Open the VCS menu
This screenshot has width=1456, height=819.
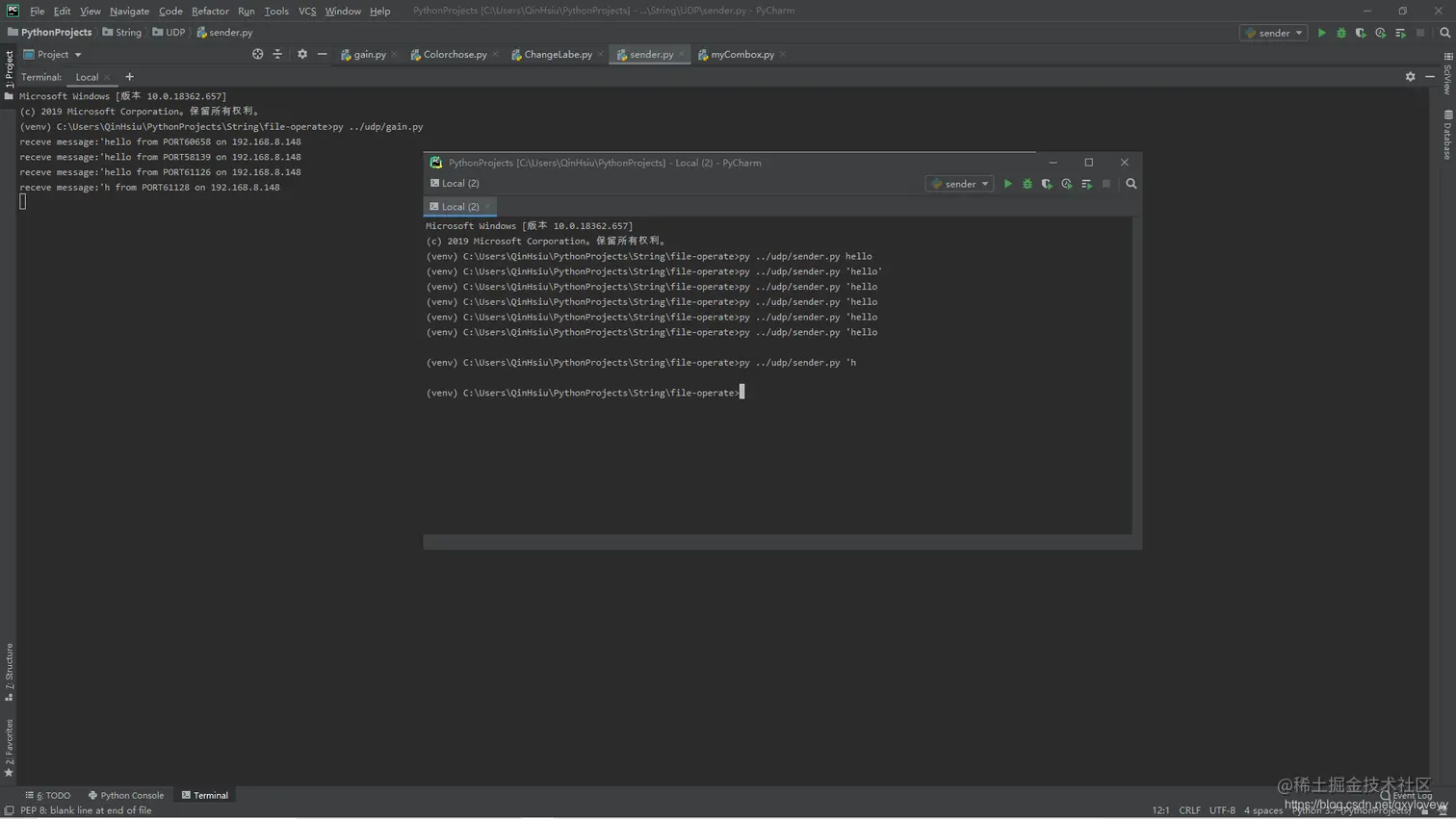pyautogui.click(x=307, y=11)
